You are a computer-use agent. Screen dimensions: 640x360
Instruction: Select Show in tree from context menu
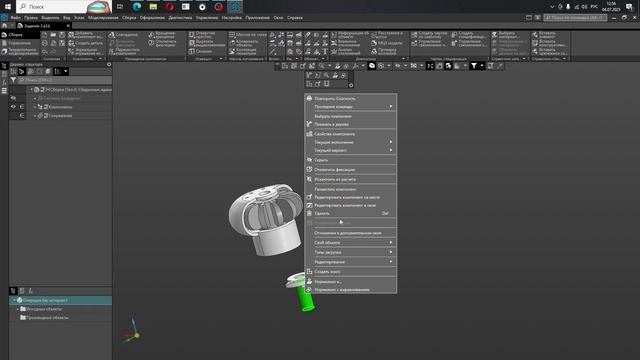(x=351, y=124)
